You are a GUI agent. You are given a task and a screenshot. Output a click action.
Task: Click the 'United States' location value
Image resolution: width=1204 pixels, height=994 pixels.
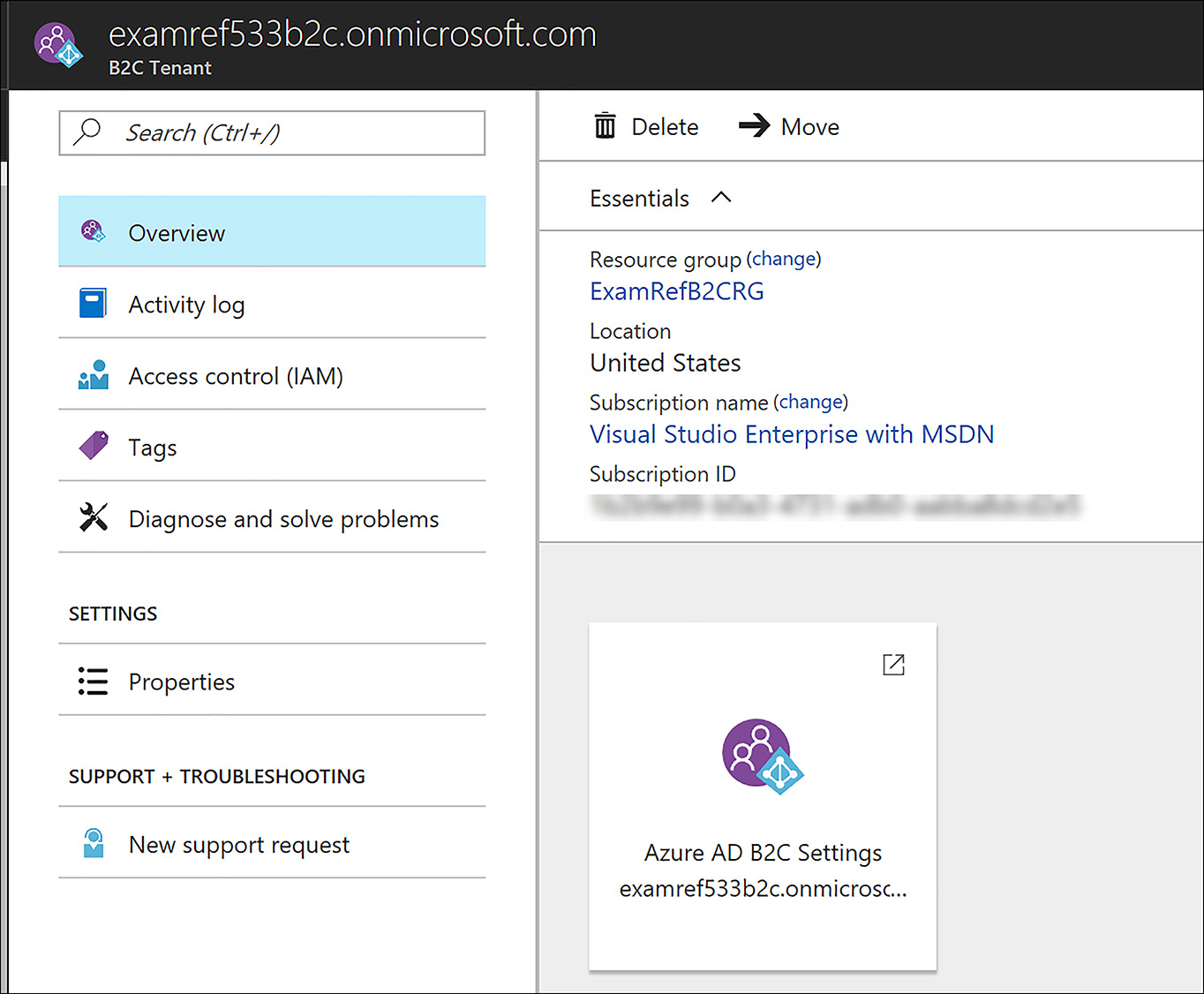pos(666,363)
